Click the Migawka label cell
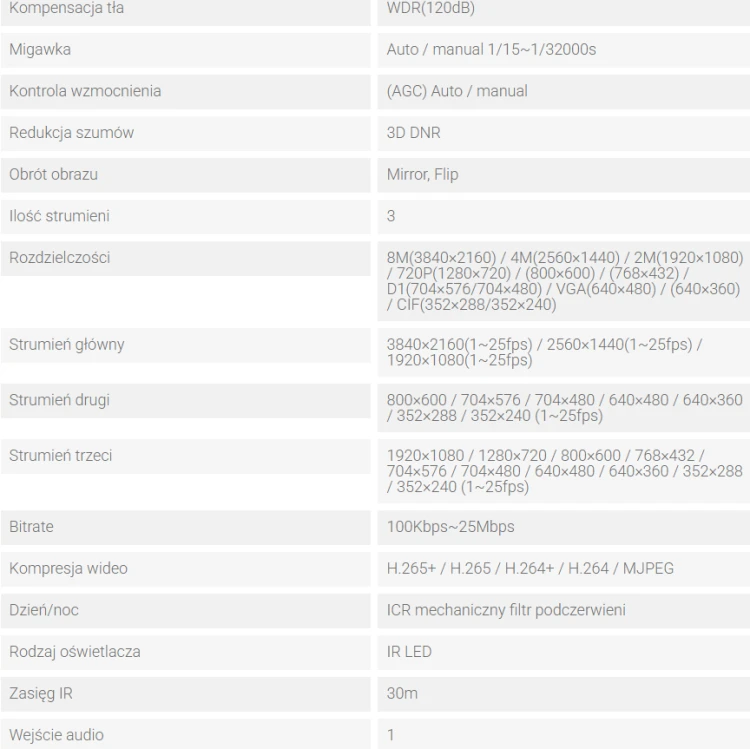 click(x=185, y=50)
